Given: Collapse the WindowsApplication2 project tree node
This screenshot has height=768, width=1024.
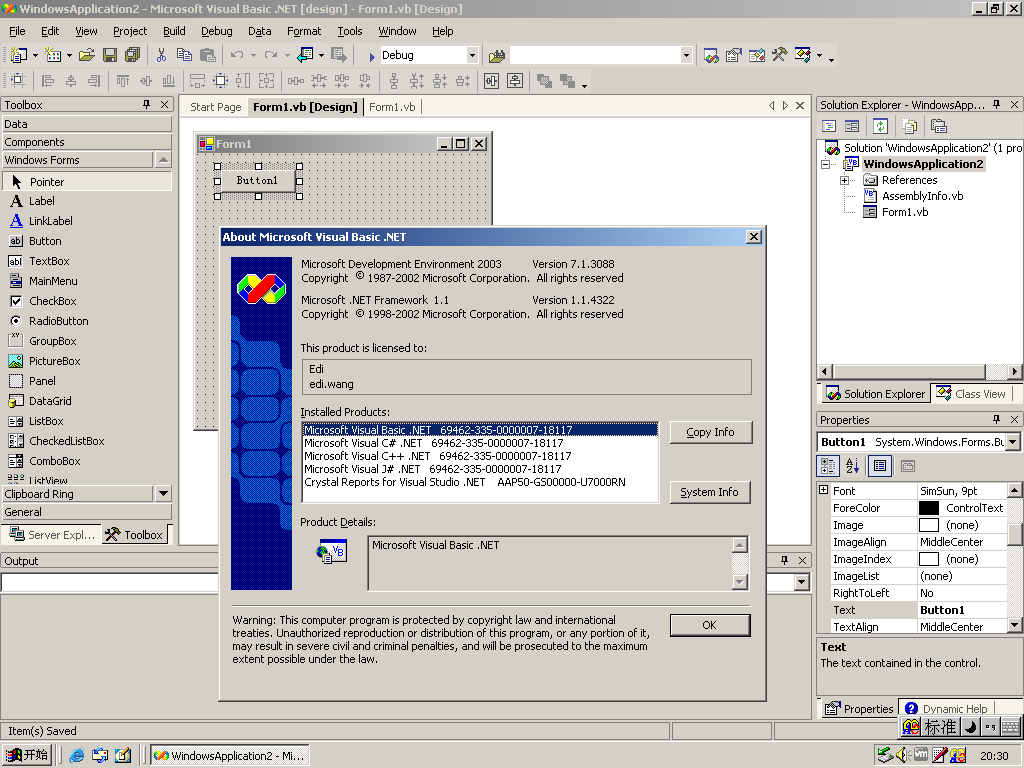Looking at the screenshot, I should click(x=825, y=165).
